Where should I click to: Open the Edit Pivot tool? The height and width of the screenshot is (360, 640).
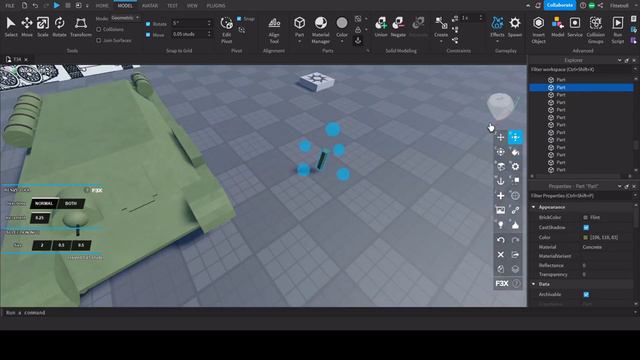227,30
